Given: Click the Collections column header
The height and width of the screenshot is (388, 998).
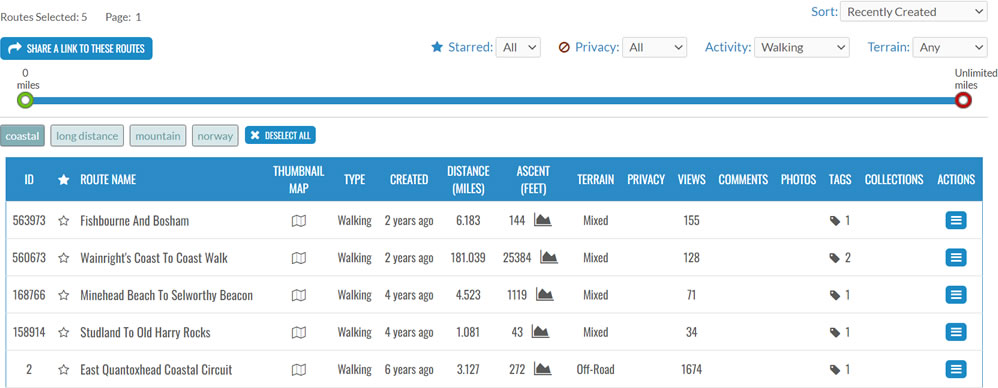Looking at the screenshot, I should click(x=894, y=179).
